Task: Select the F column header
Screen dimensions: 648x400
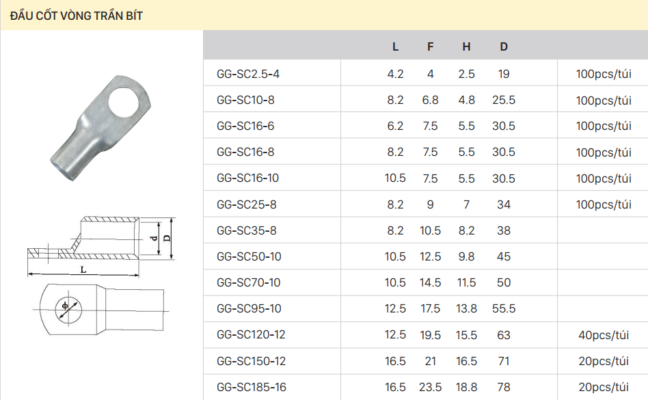Action: point(430,47)
